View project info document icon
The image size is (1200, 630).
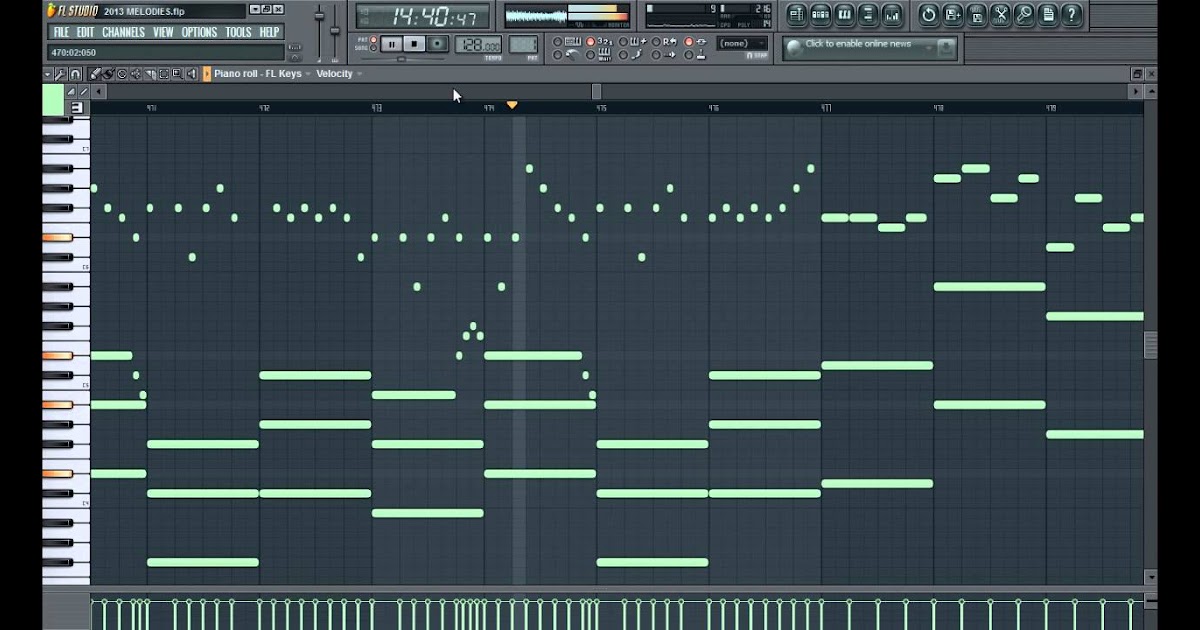[1047, 14]
